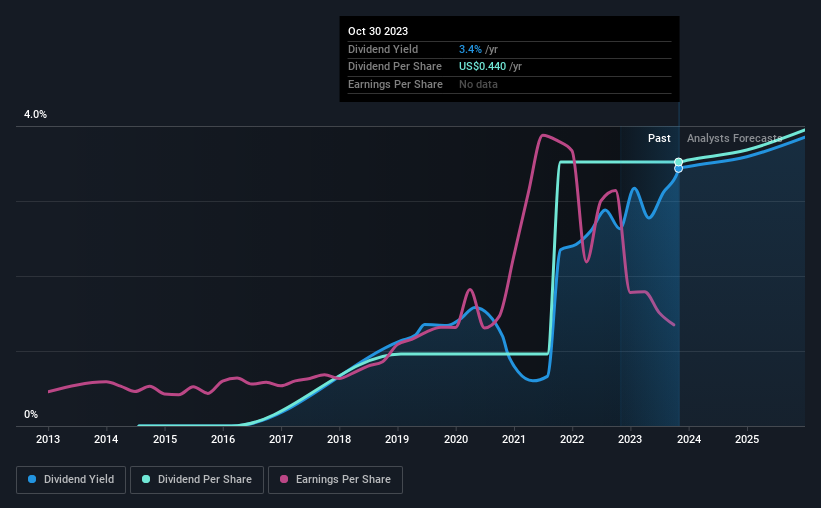
Task: Click the 2024 x-axis label
Action: [x=689, y=439]
